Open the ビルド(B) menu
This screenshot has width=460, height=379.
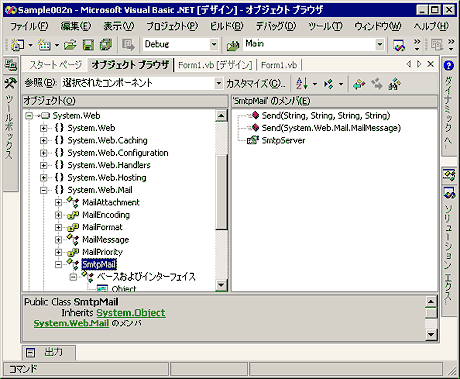(x=227, y=26)
